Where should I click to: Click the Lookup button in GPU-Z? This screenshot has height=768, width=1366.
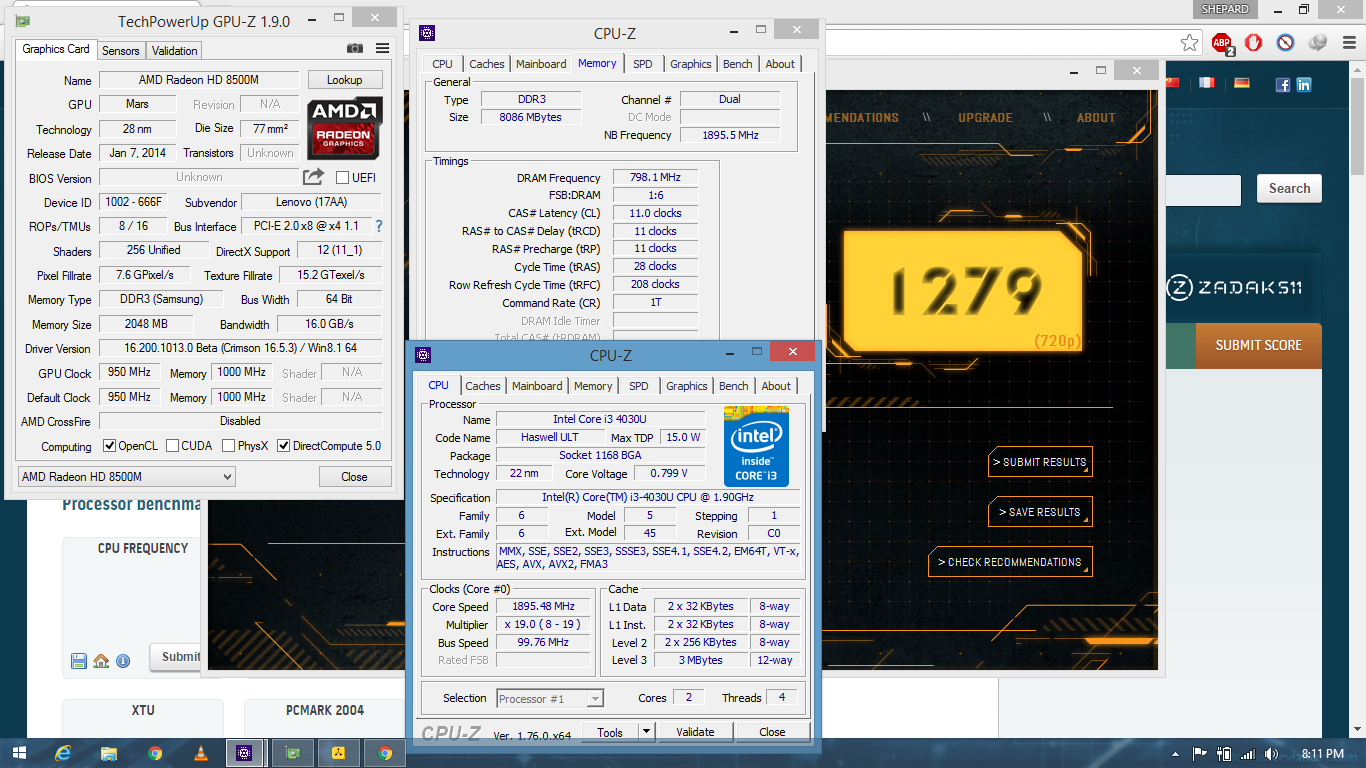(344, 79)
